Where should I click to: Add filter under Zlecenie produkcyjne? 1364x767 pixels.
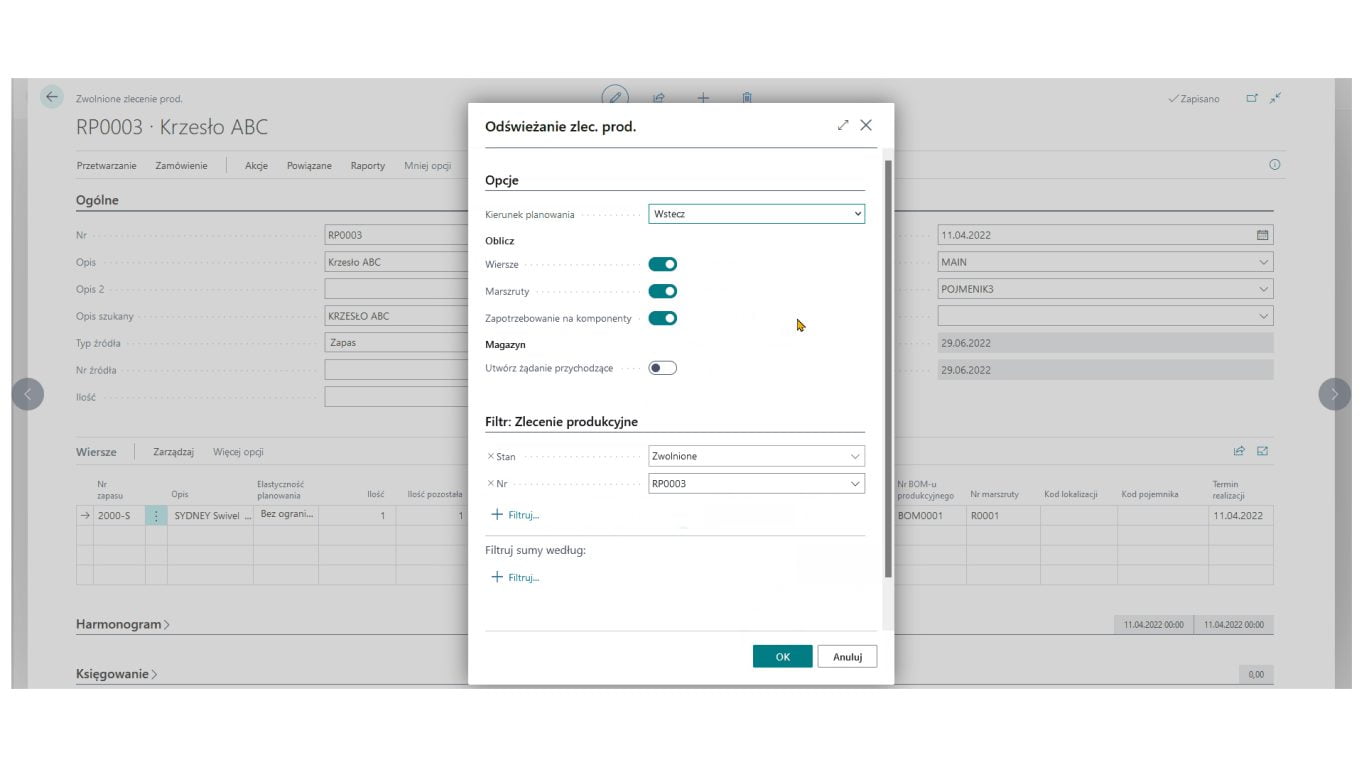516,515
